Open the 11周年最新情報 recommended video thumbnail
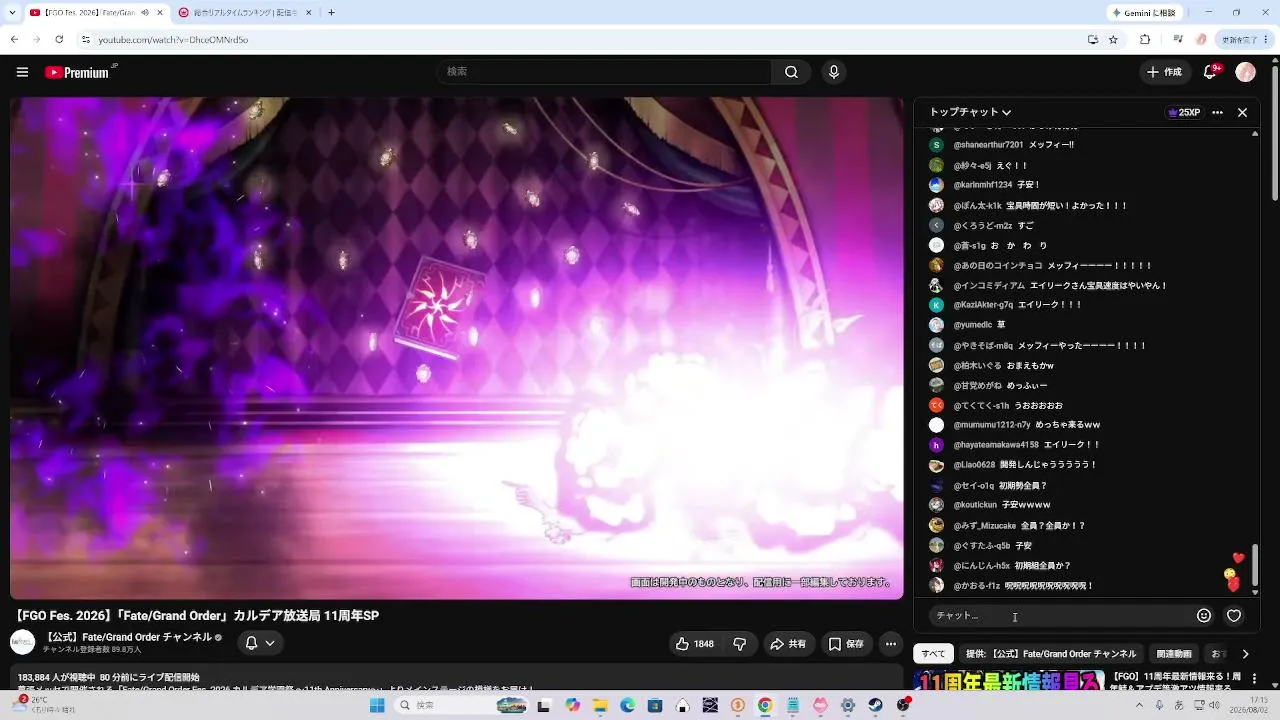This screenshot has width=1280, height=720. click(x=1009, y=680)
